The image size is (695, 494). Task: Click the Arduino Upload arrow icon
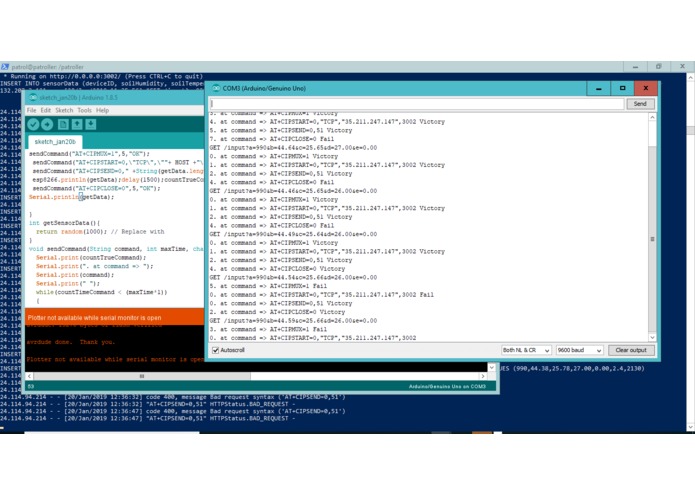click(47, 124)
